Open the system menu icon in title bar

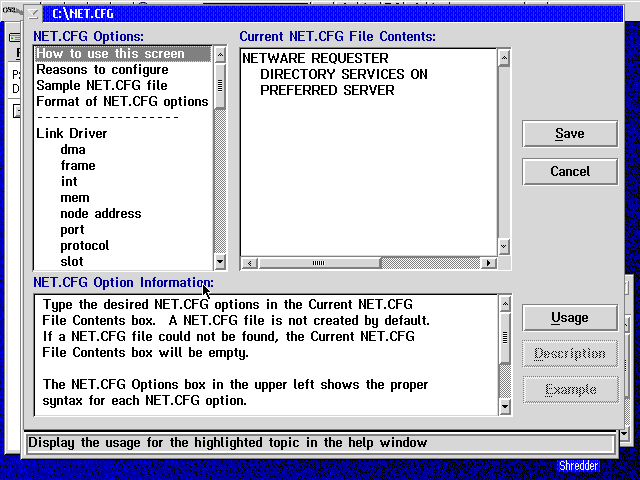coord(33,14)
